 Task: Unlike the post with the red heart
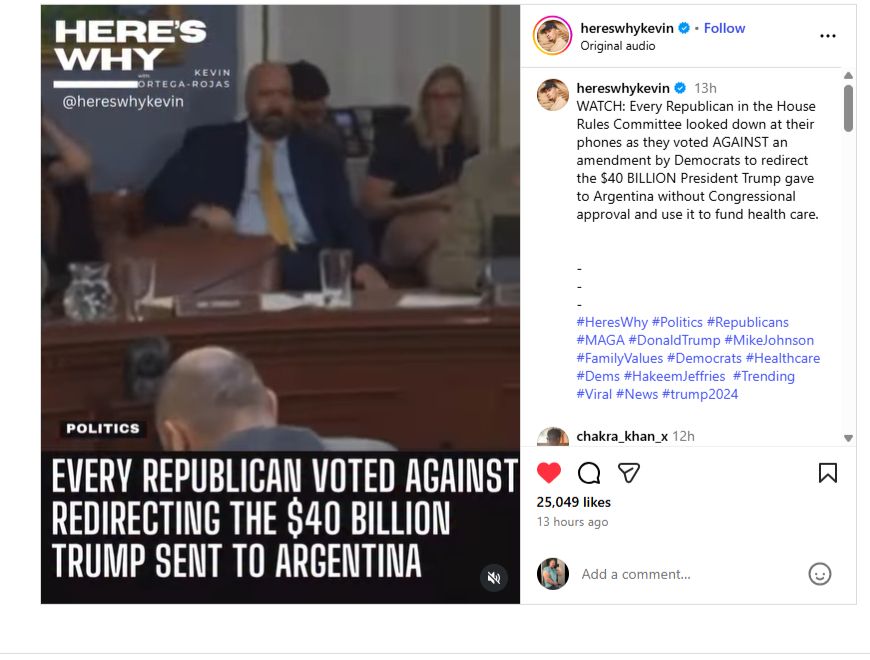[549, 473]
